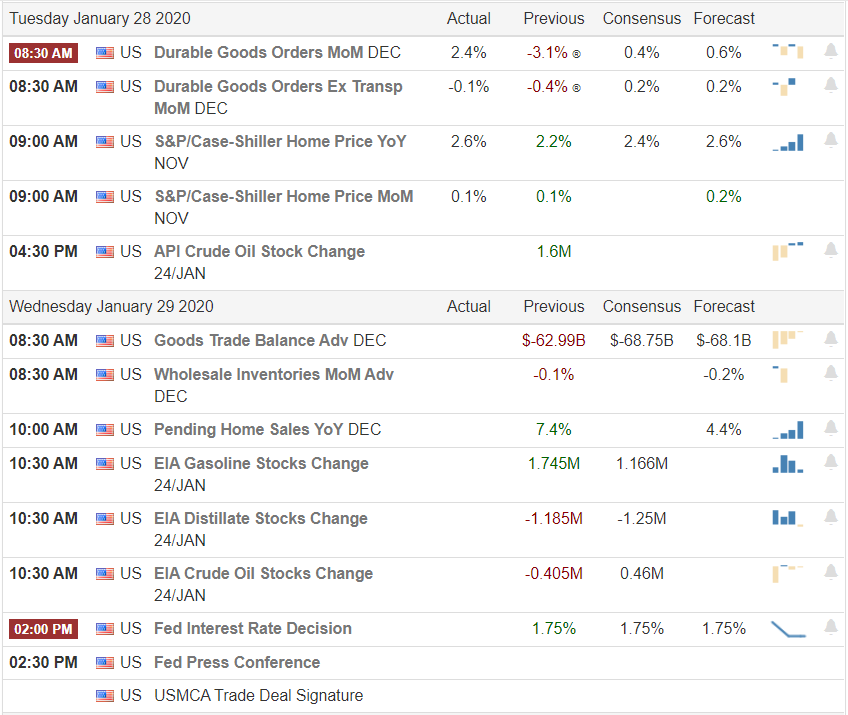Click the US country label for Pending Home Sales
Viewport: 848px width, 715px height.
pyautogui.click(x=130, y=429)
